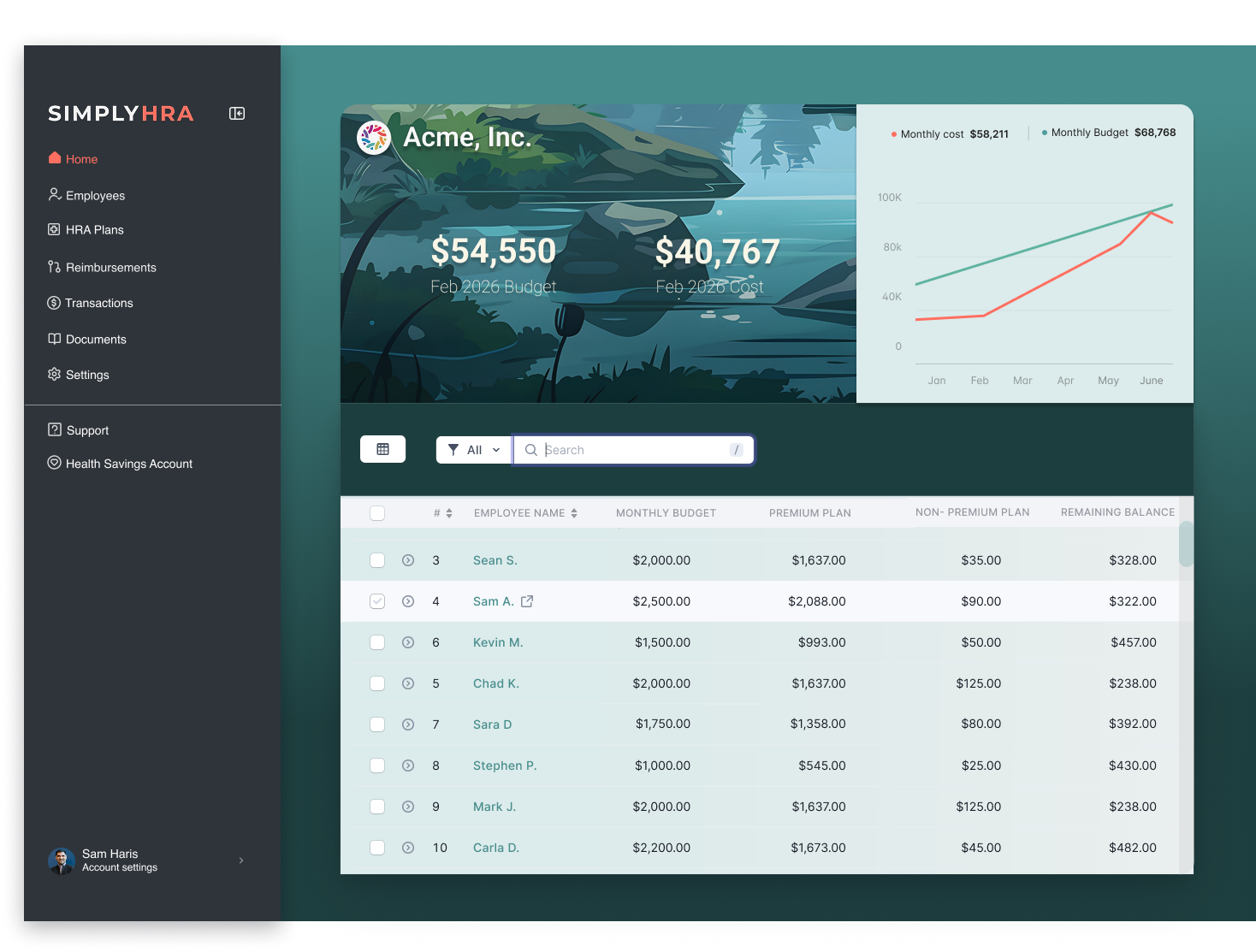This screenshot has width=1256, height=952.
Task: Open Carla D. employee link
Action: pos(496,848)
